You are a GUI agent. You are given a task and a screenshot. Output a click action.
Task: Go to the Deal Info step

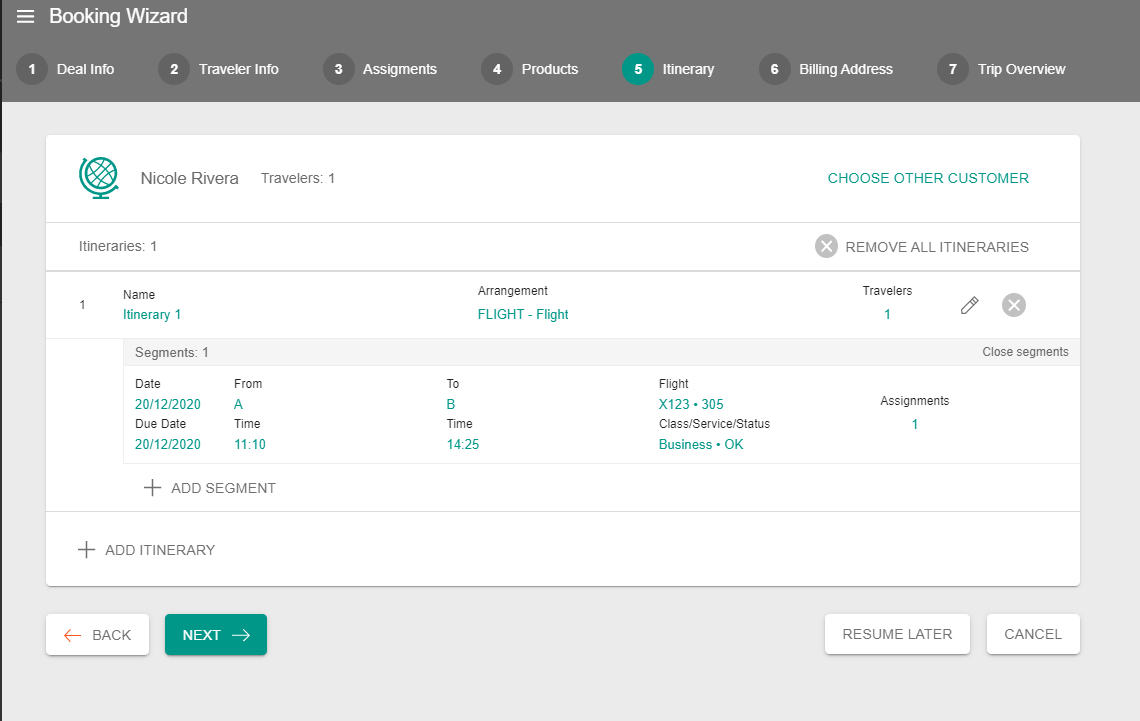click(x=85, y=69)
